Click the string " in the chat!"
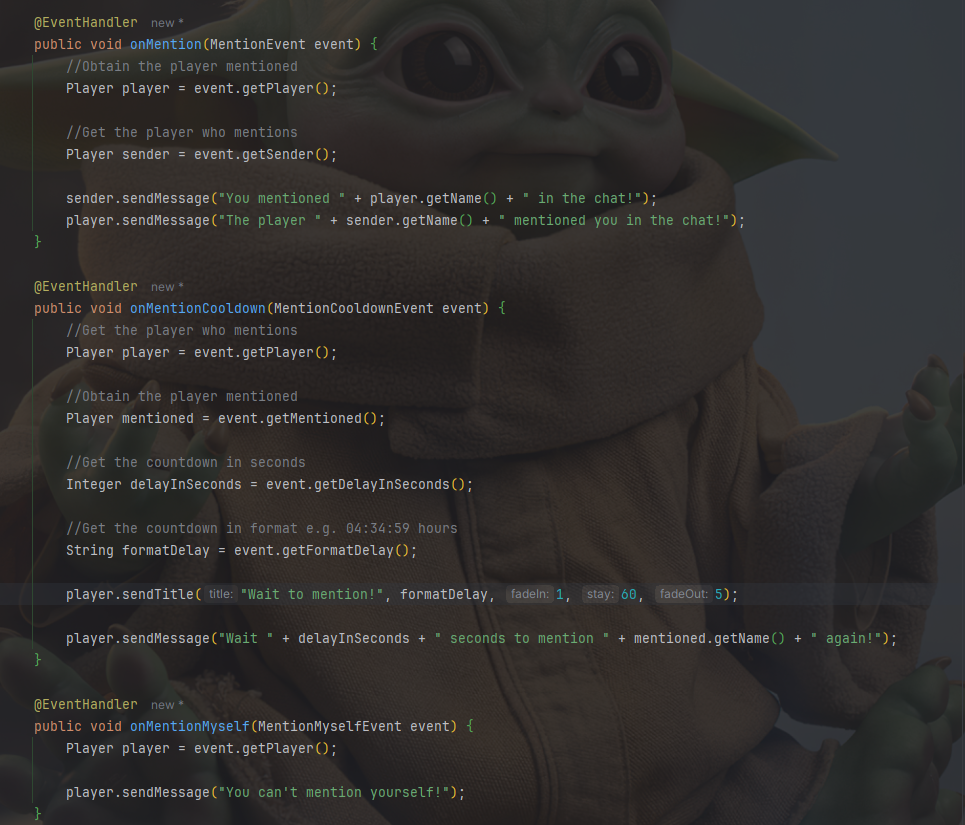 582,199
